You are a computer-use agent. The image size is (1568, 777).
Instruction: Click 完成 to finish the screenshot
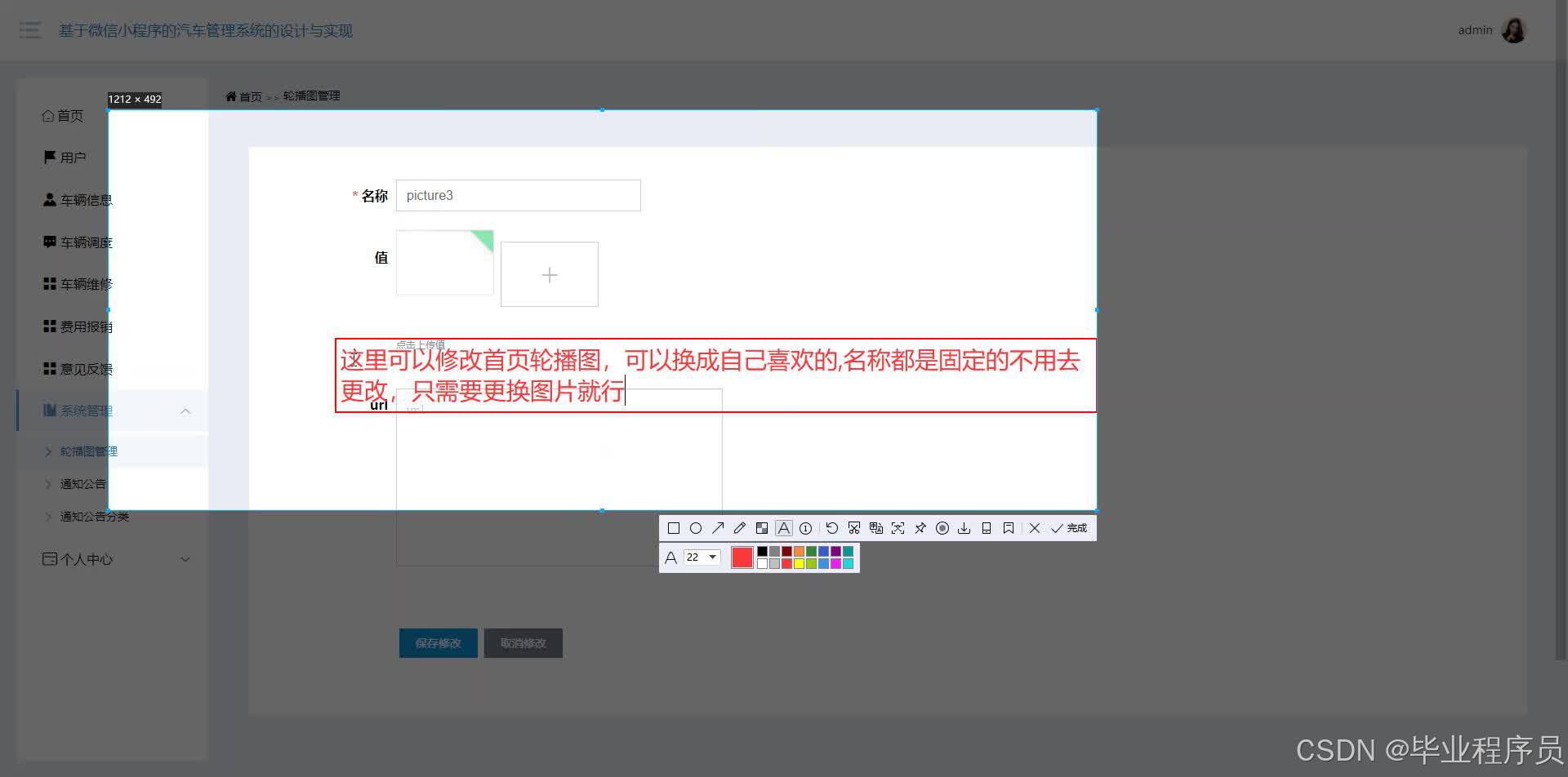1069,528
